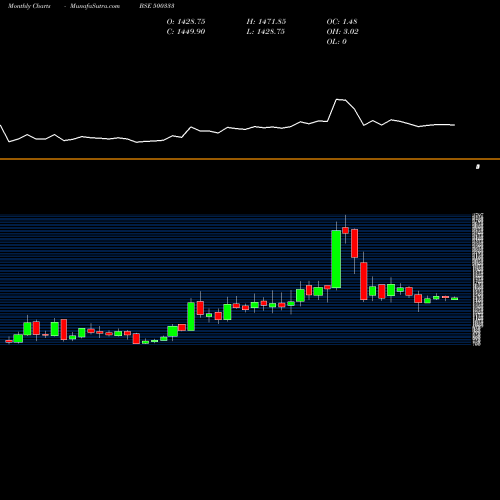The width and height of the screenshot is (500, 500).
Task: Select the open value O: 1428.75
Action: pyautogui.click(x=186, y=22)
